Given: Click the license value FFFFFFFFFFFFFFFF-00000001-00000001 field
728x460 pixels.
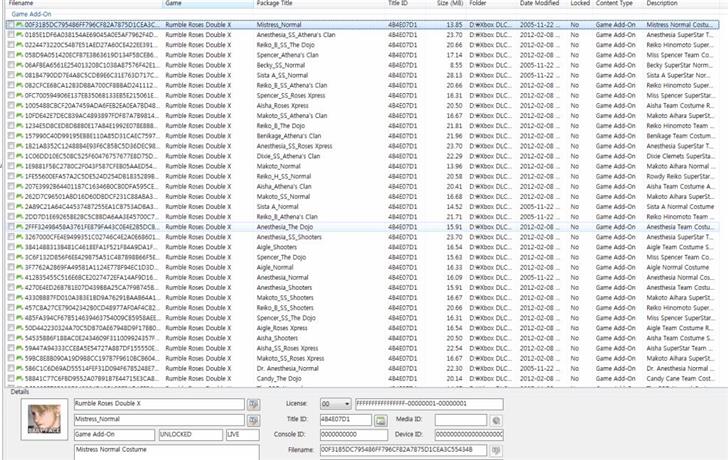Looking at the screenshot, I should point(429,404).
